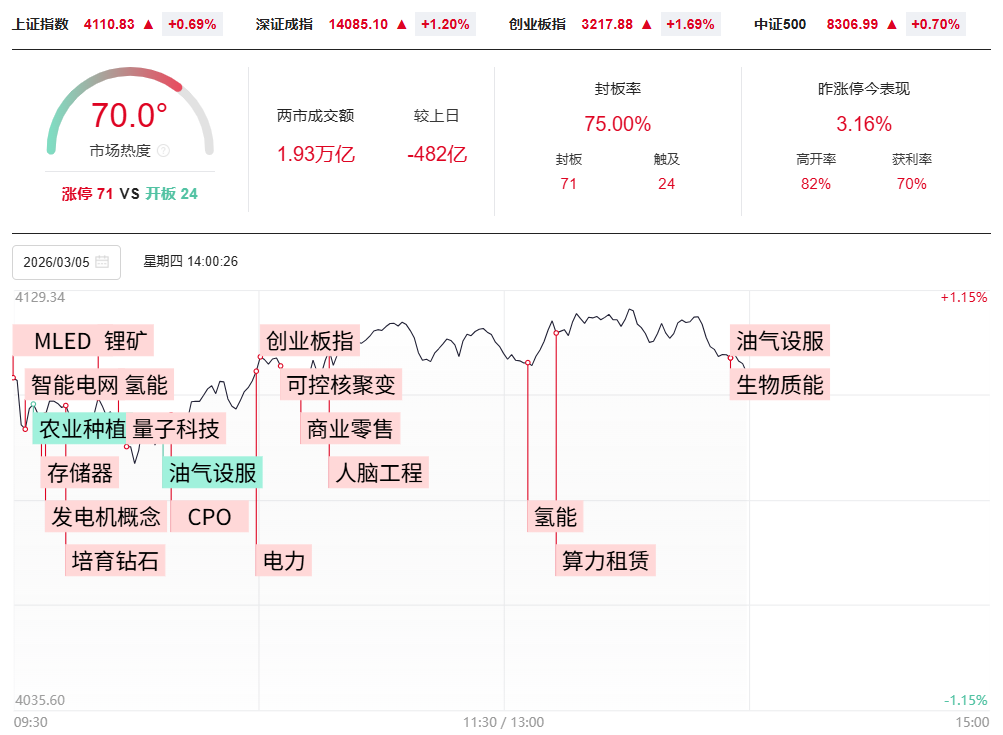
Task: Open the 人脑工程 sector tag
Action: coord(379,472)
